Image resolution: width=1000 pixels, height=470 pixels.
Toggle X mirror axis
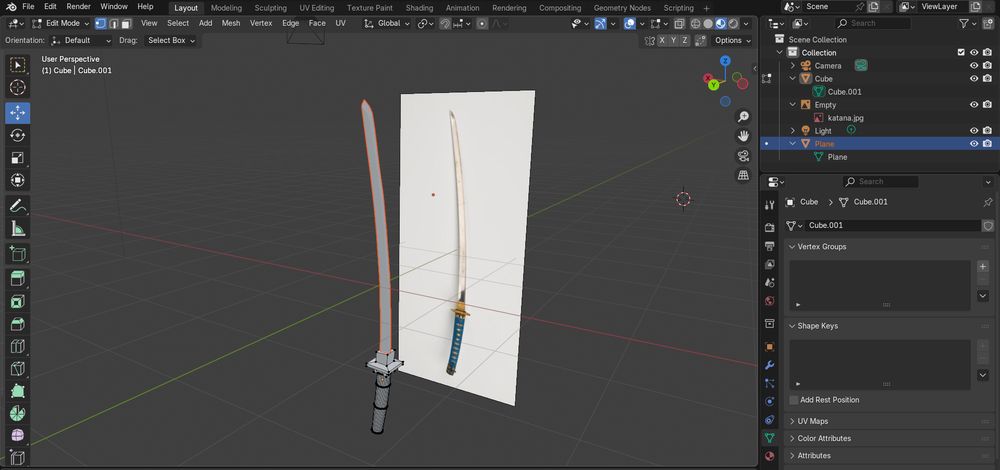click(663, 40)
